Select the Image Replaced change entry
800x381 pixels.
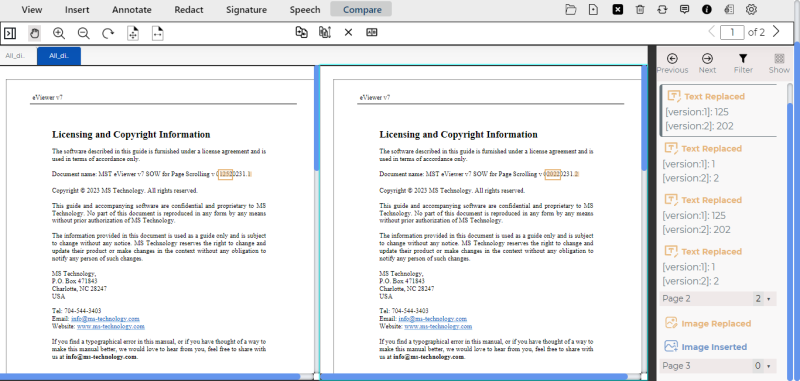click(708, 323)
